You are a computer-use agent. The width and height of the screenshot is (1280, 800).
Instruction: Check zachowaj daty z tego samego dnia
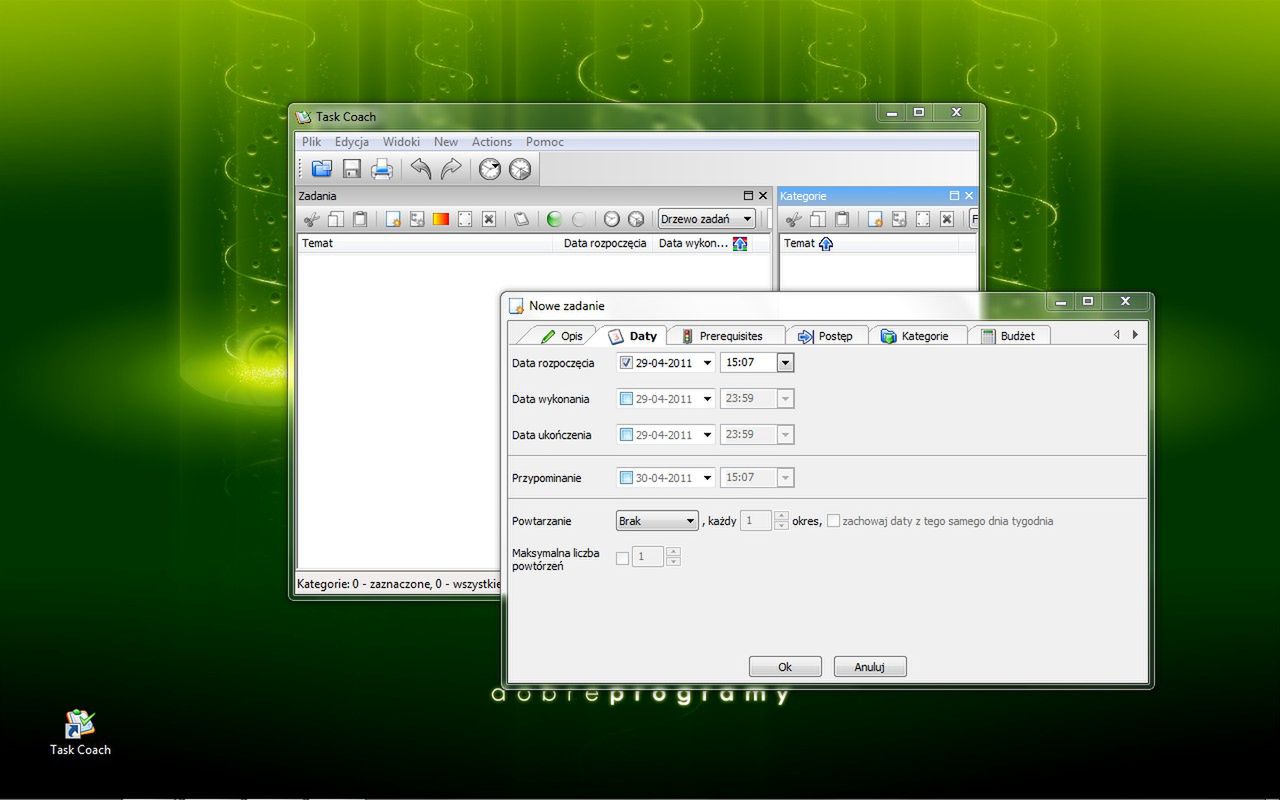pos(834,521)
